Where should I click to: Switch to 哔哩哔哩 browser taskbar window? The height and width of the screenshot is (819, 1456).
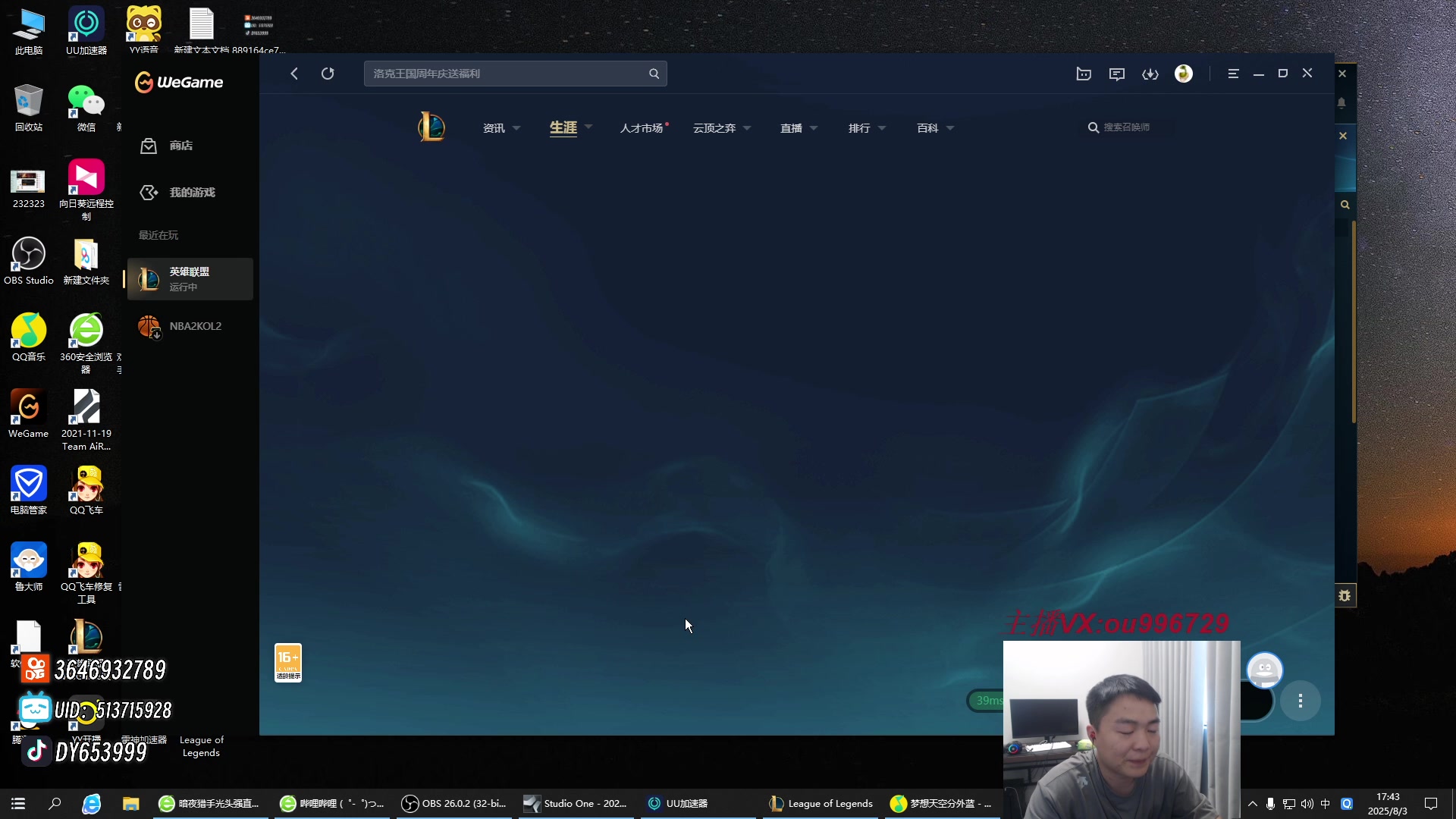click(x=332, y=804)
